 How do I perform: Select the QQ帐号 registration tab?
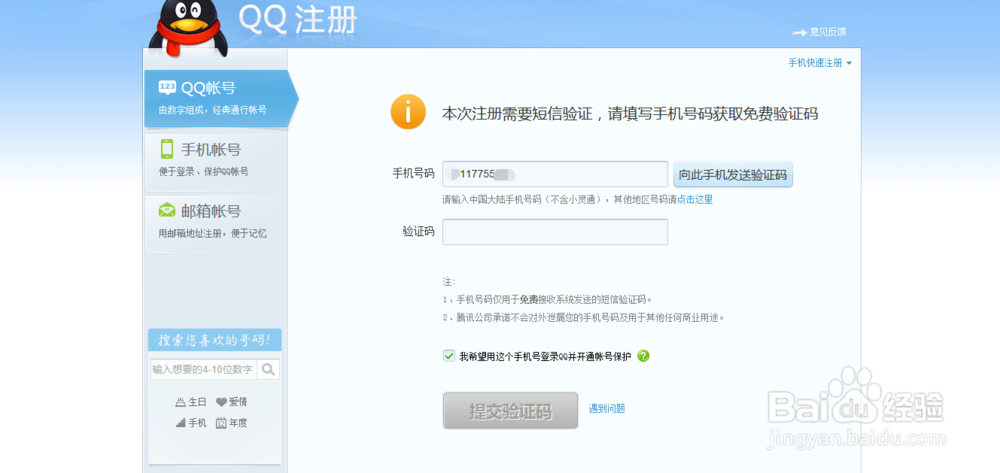click(x=221, y=98)
